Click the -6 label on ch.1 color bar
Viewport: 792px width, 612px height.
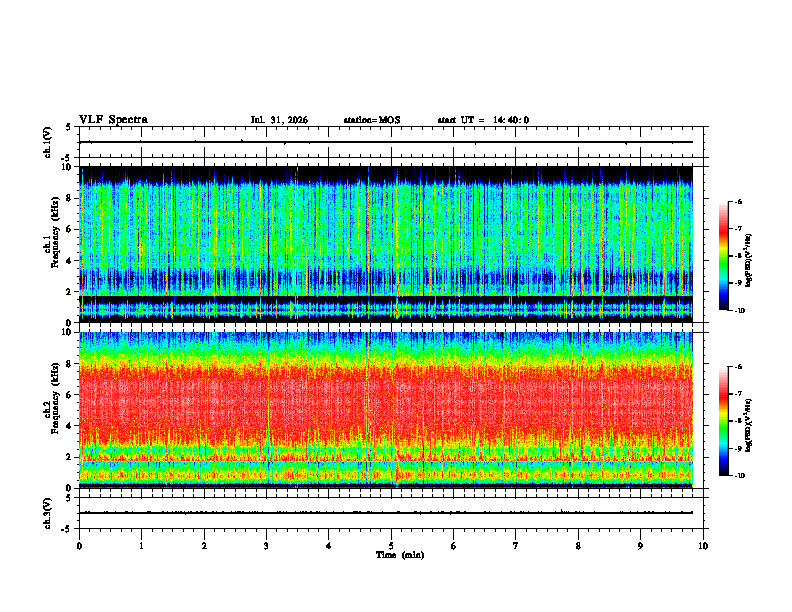click(x=738, y=201)
